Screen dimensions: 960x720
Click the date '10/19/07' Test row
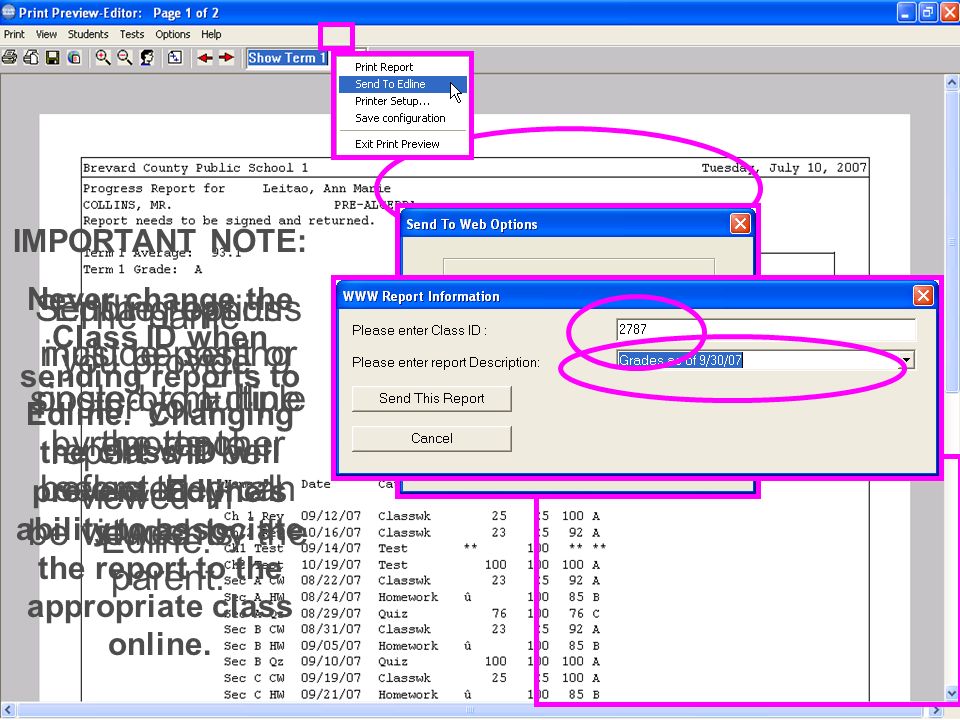point(331,564)
